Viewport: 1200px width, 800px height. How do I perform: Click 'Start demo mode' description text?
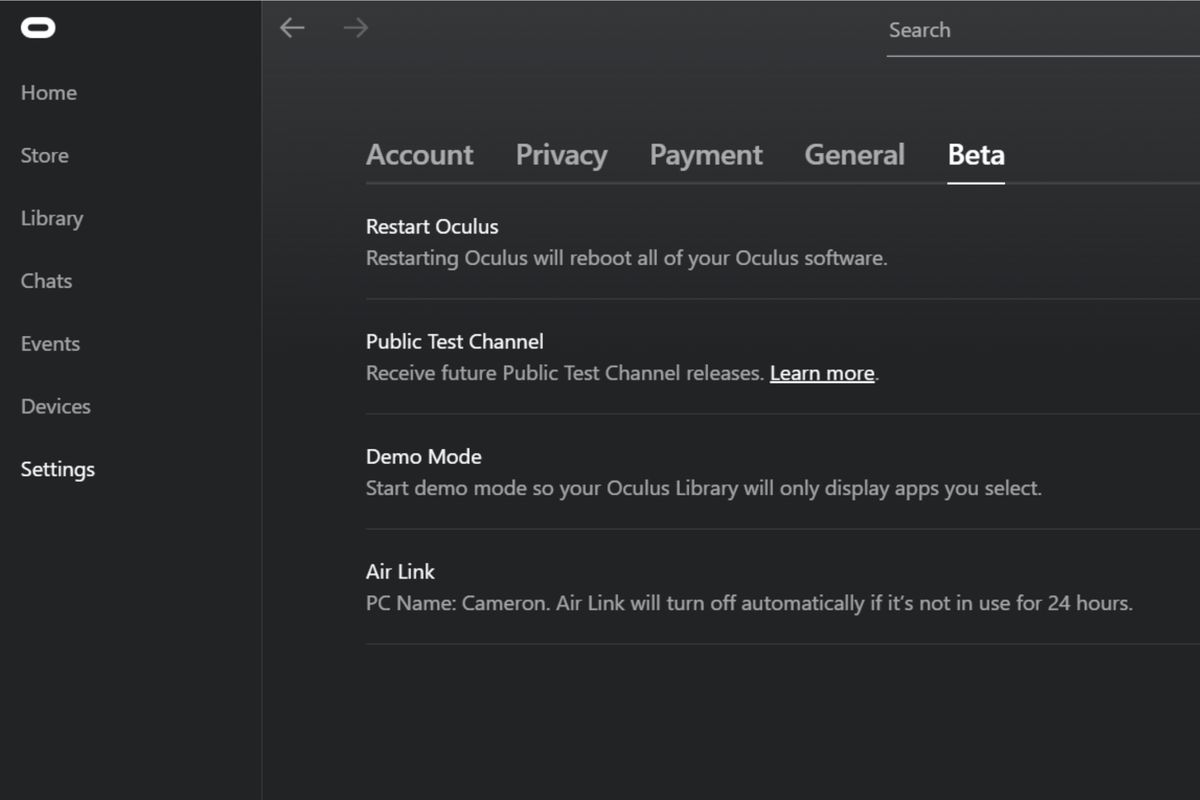click(x=704, y=489)
